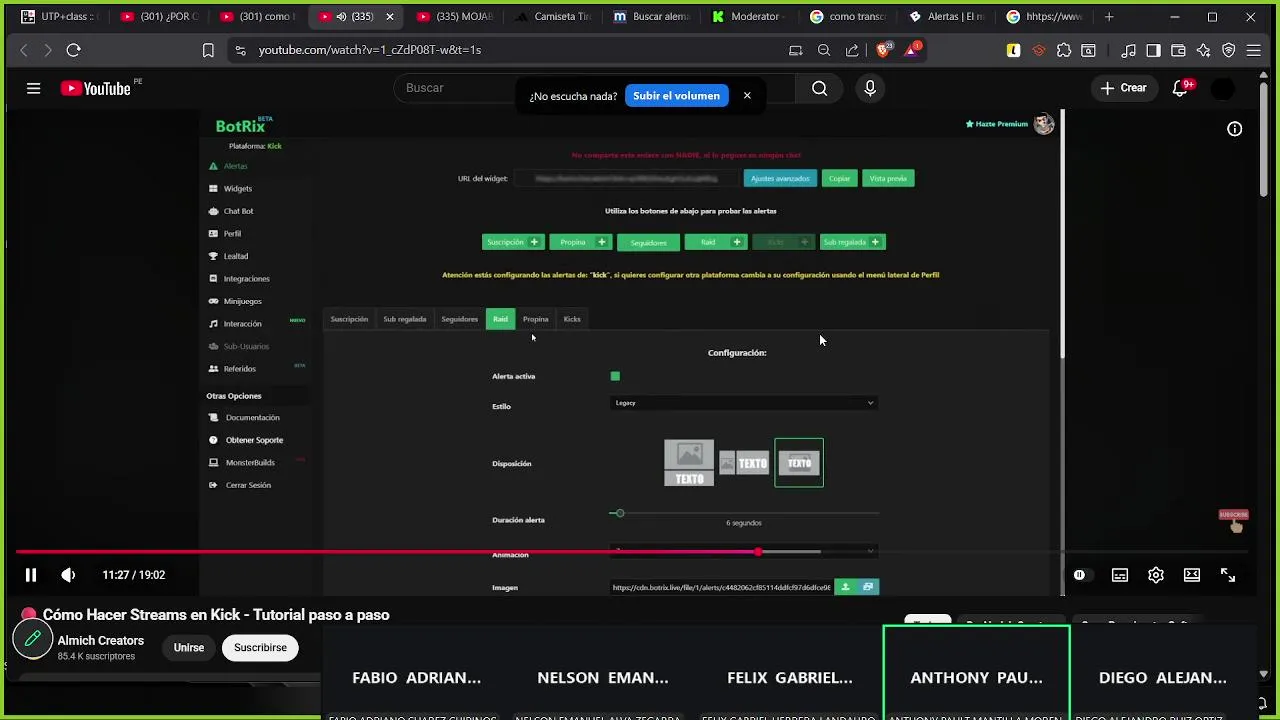Toggle the browser sidebar panel

click(x=1153, y=50)
